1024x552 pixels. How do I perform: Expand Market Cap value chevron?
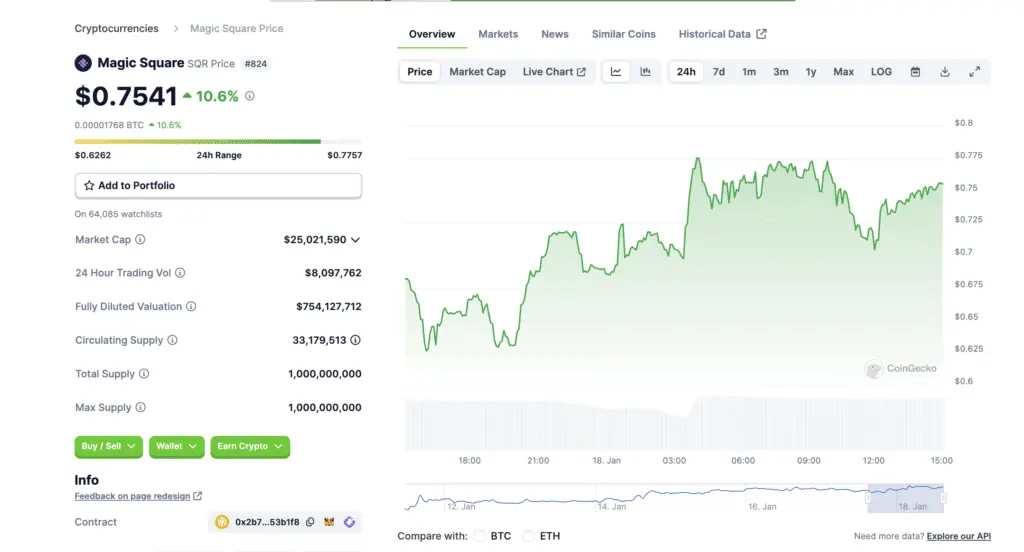click(355, 240)
